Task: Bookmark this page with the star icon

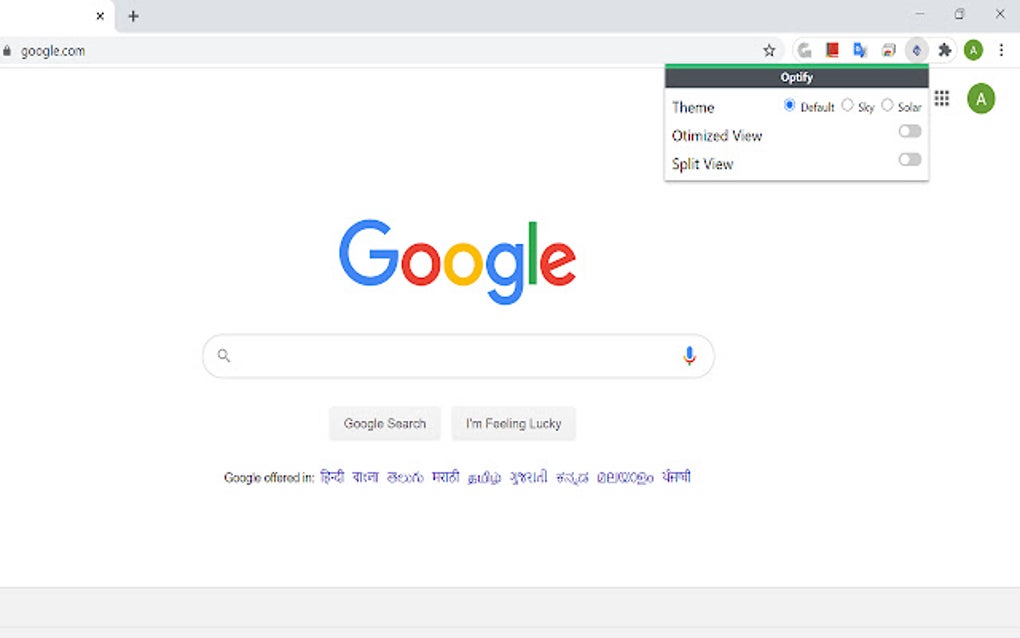Action: (x=769, y=49)
